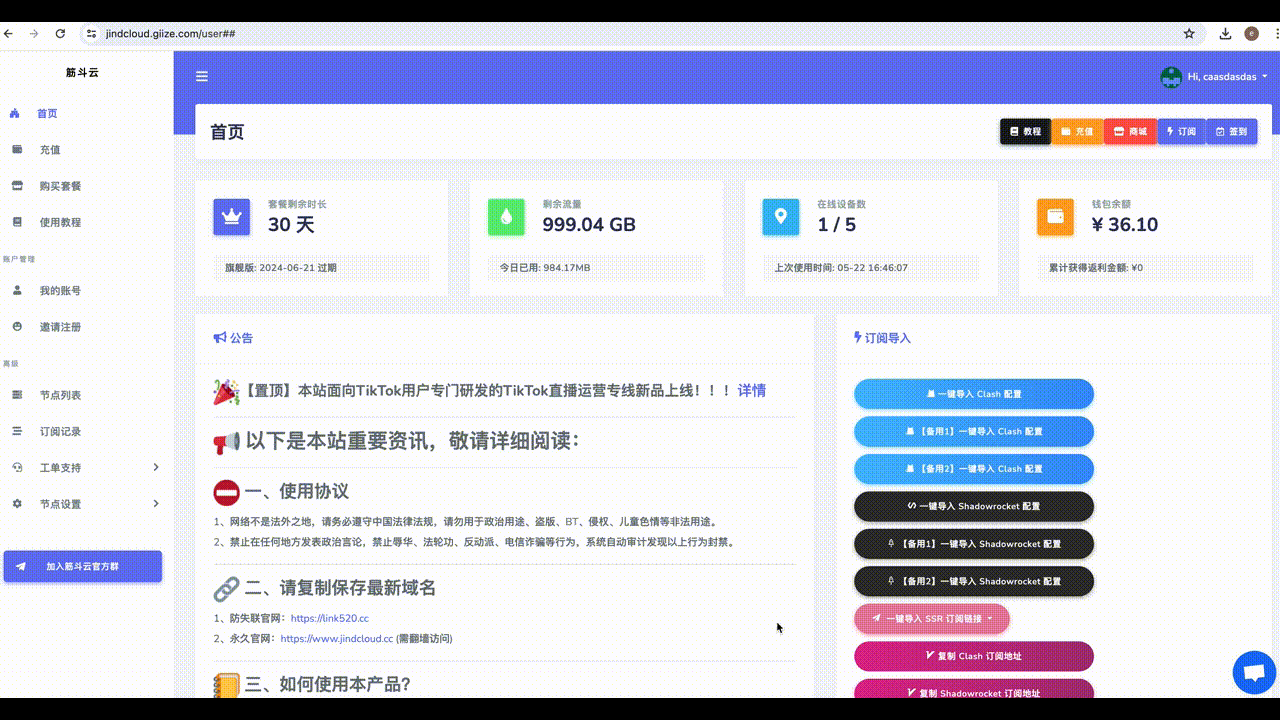Open the browser downloads icon
The image size is (1280, 720).
click(1225, 33)
